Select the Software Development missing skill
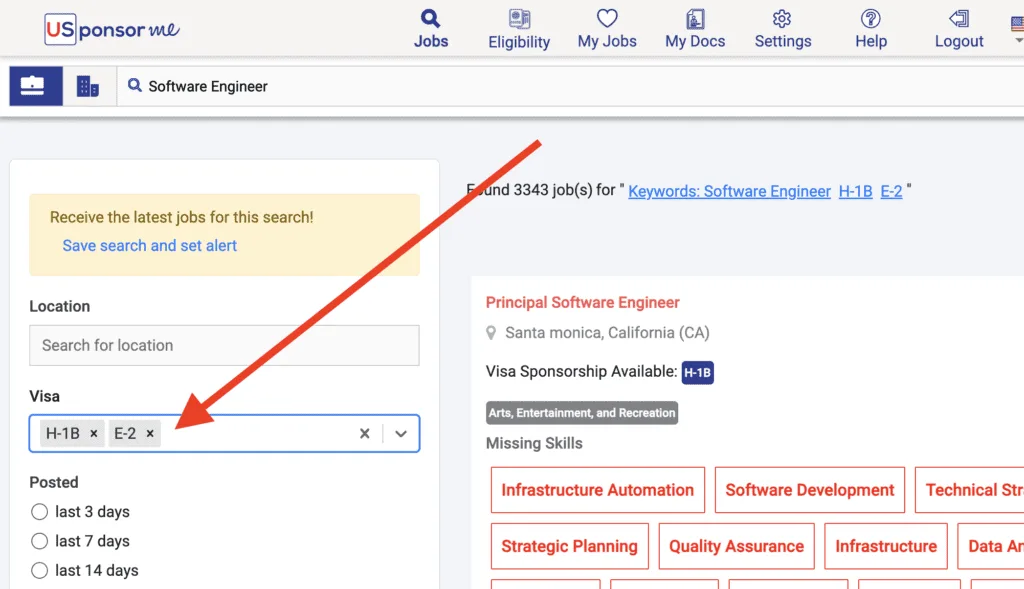The height and width of the screenshot is (589, 1024). point(810,490)
